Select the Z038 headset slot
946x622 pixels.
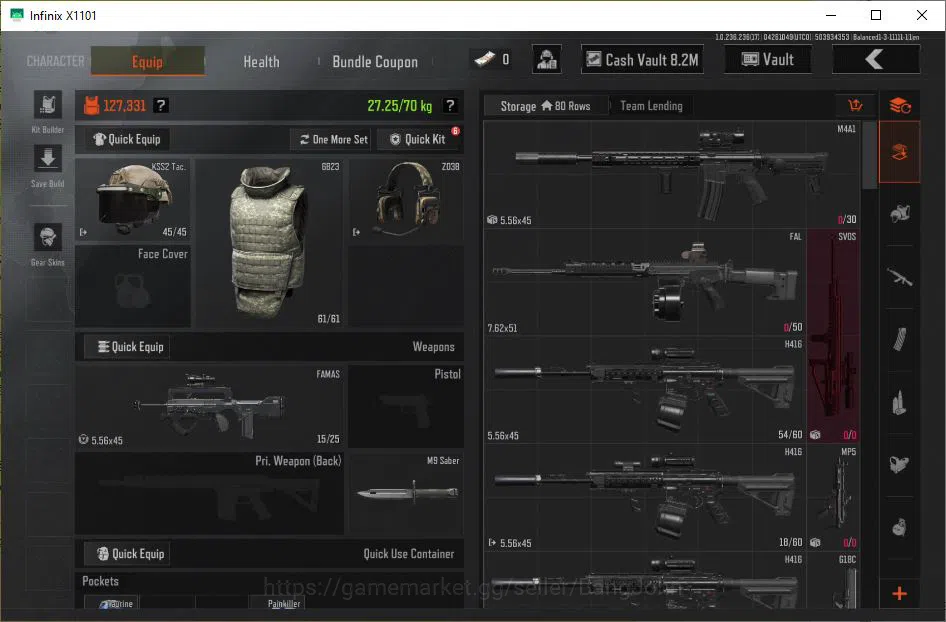pos(407,200)
